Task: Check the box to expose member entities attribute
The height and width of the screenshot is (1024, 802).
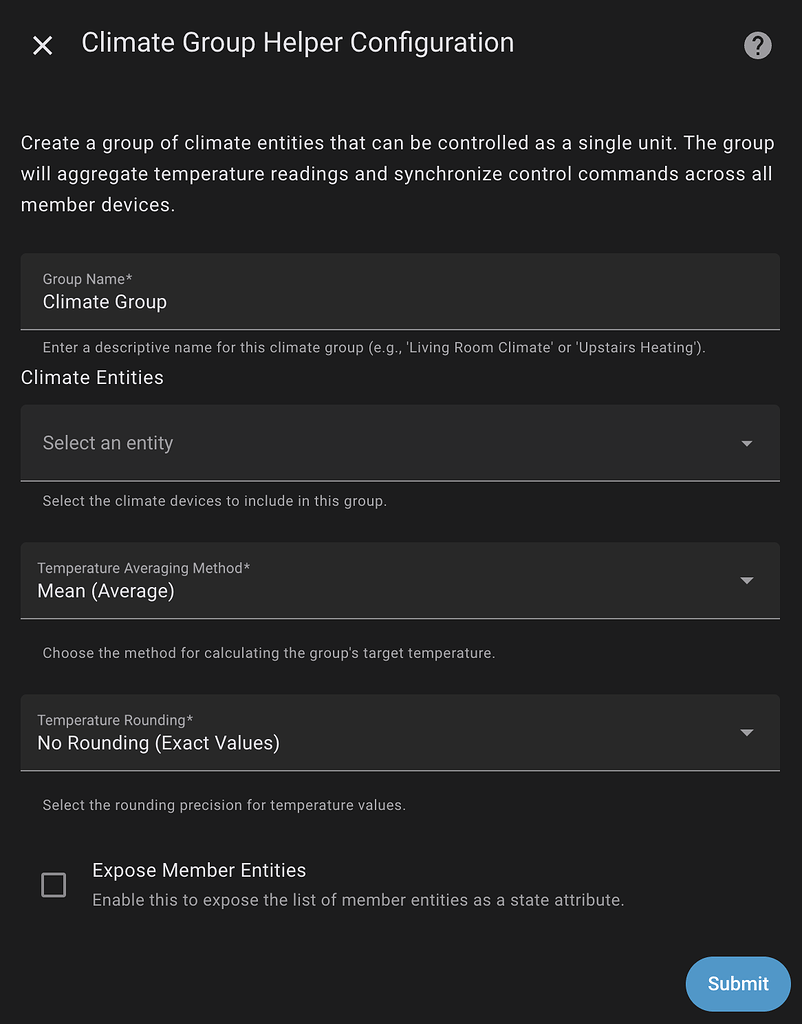Action: click(54, 885)
